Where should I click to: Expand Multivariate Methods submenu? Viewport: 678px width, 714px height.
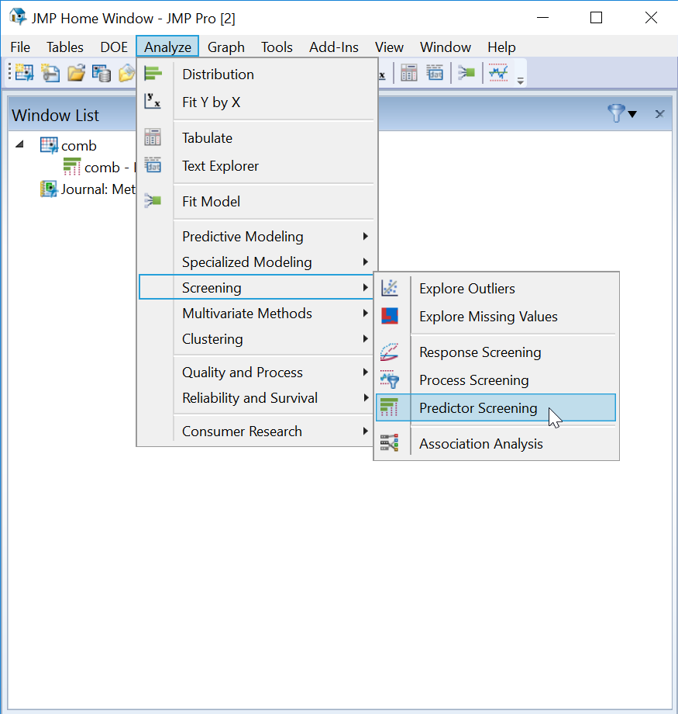coord(258,313)
